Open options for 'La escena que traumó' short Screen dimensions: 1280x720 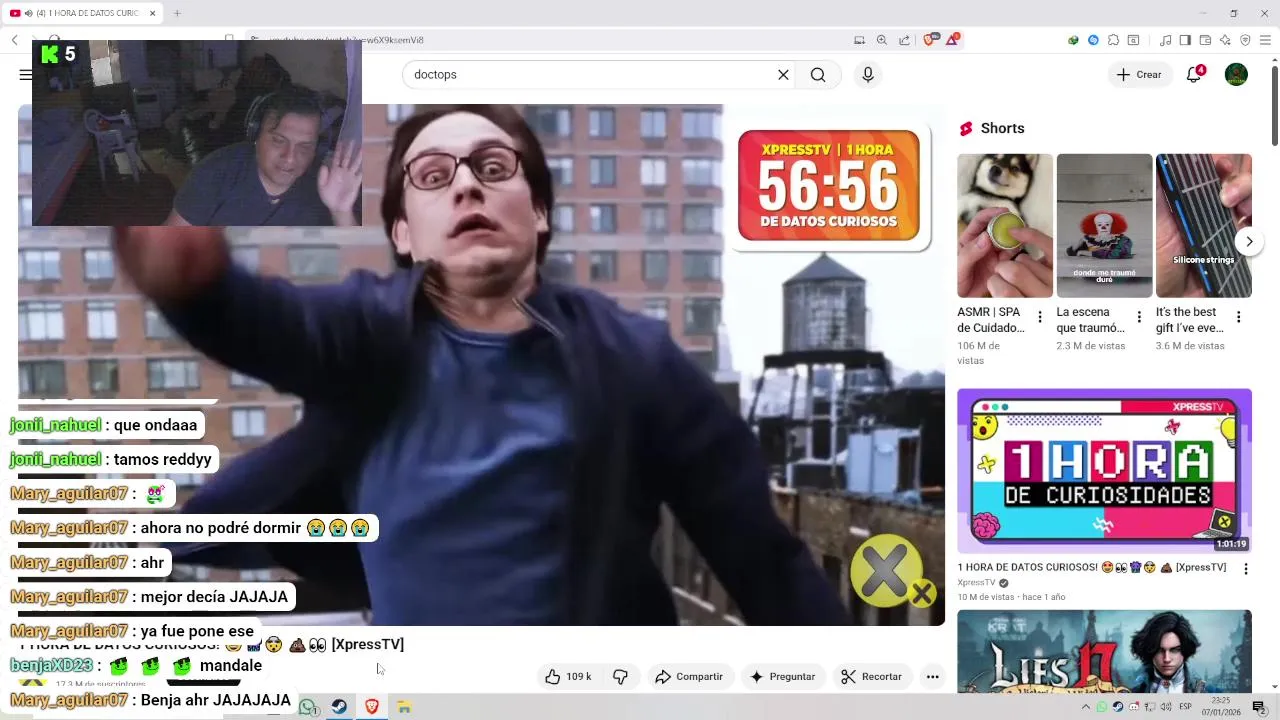point(1138,317)
